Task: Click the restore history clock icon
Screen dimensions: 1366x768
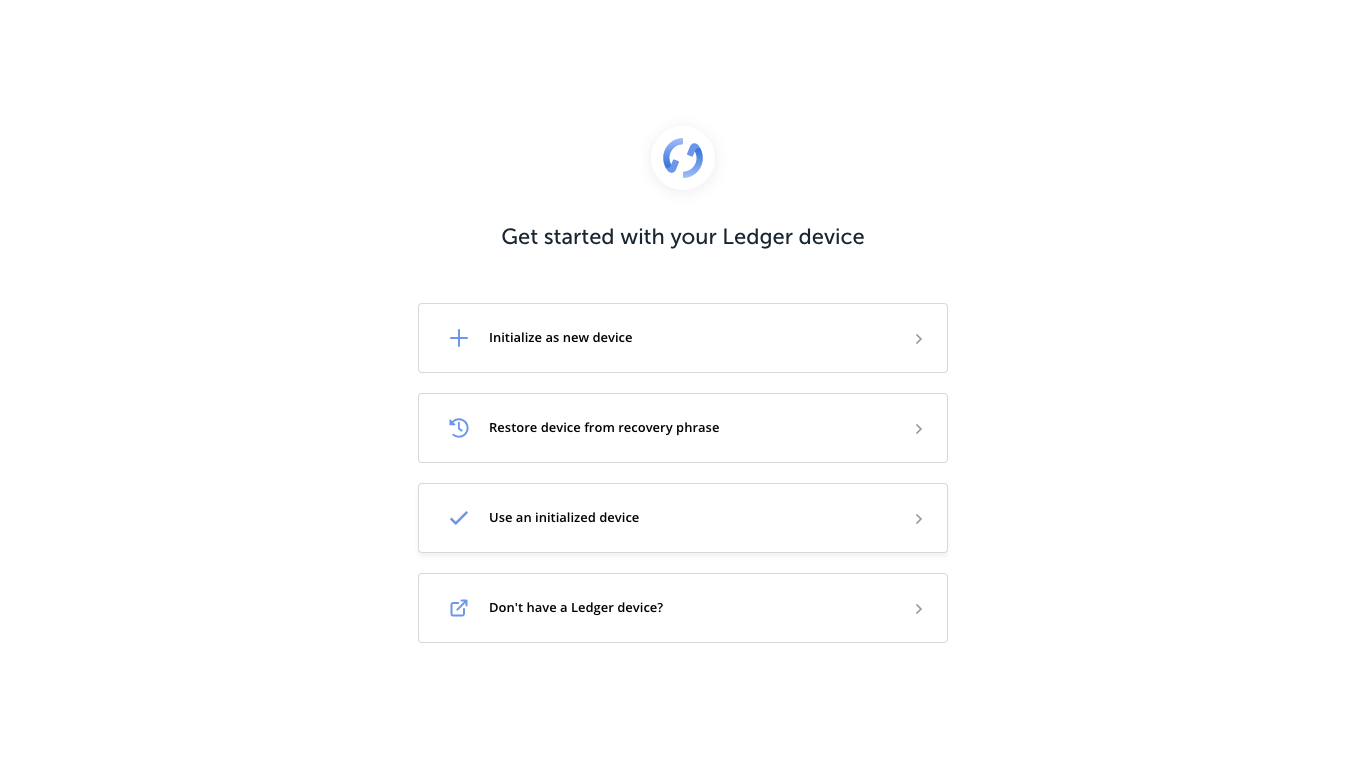Action: (x=459, y=428)
